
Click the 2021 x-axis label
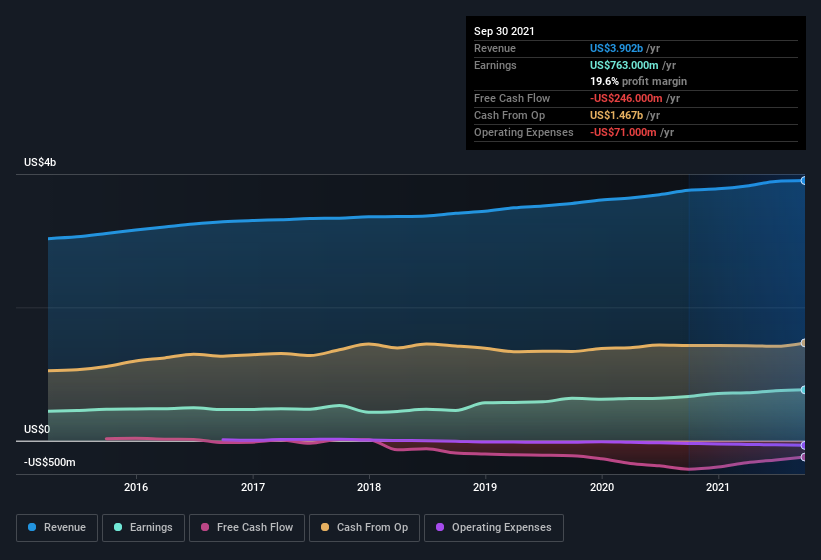tap(718, 487)
